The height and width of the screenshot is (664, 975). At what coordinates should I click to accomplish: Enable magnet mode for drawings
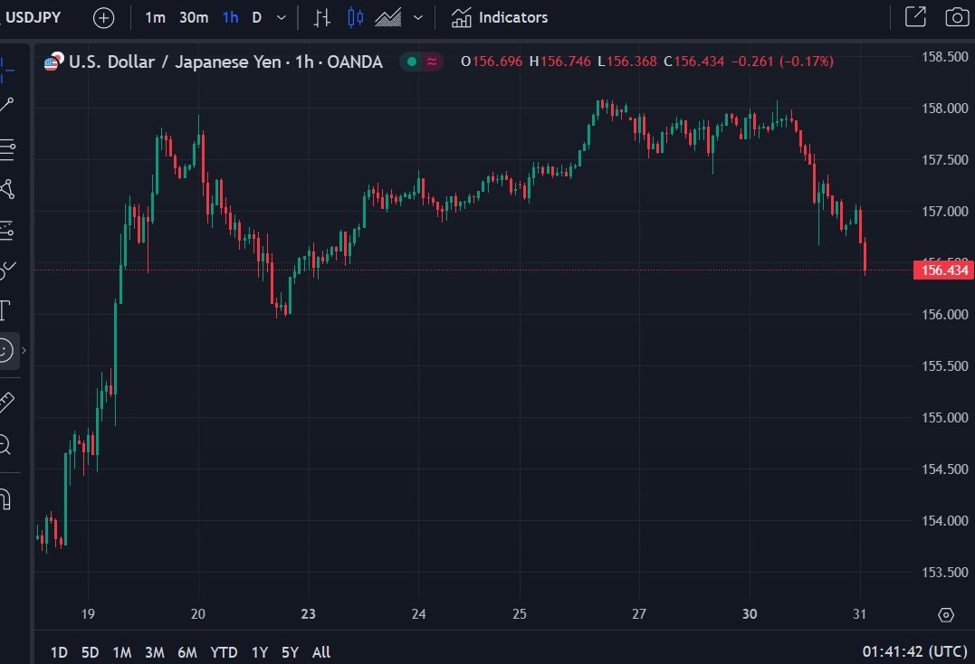pyautogui.click(x=5, y=499)
